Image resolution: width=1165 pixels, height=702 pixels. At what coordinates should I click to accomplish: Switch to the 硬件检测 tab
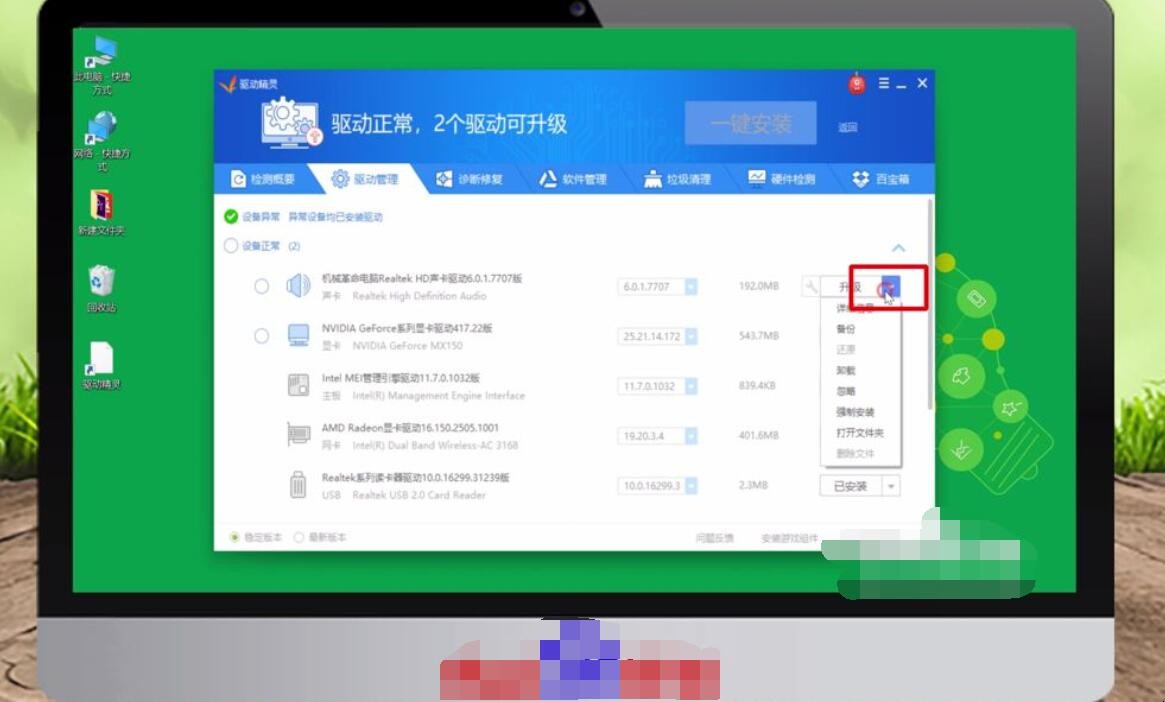pos(782,179)
